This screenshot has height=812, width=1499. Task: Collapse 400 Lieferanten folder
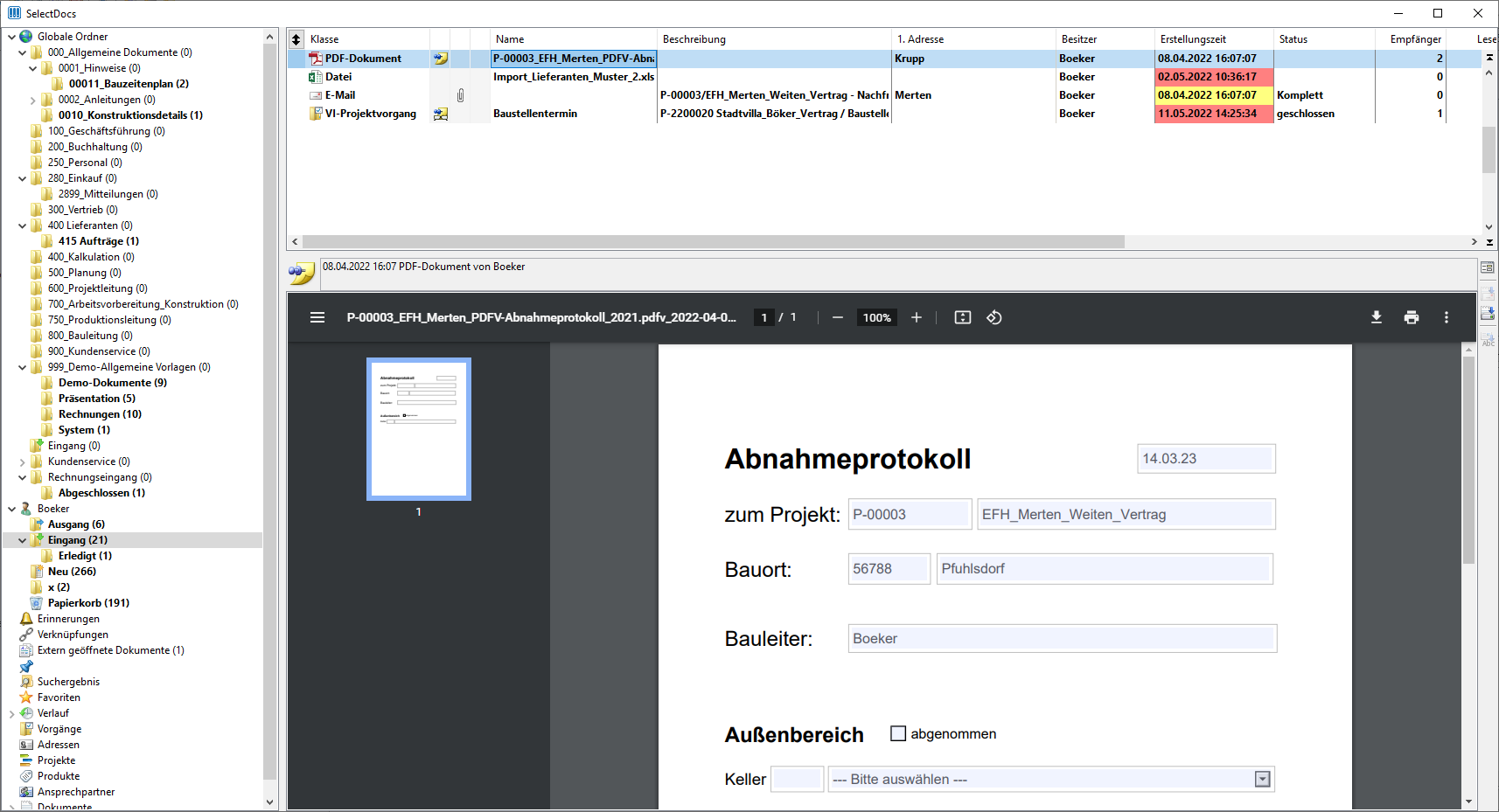pos(22,226)
